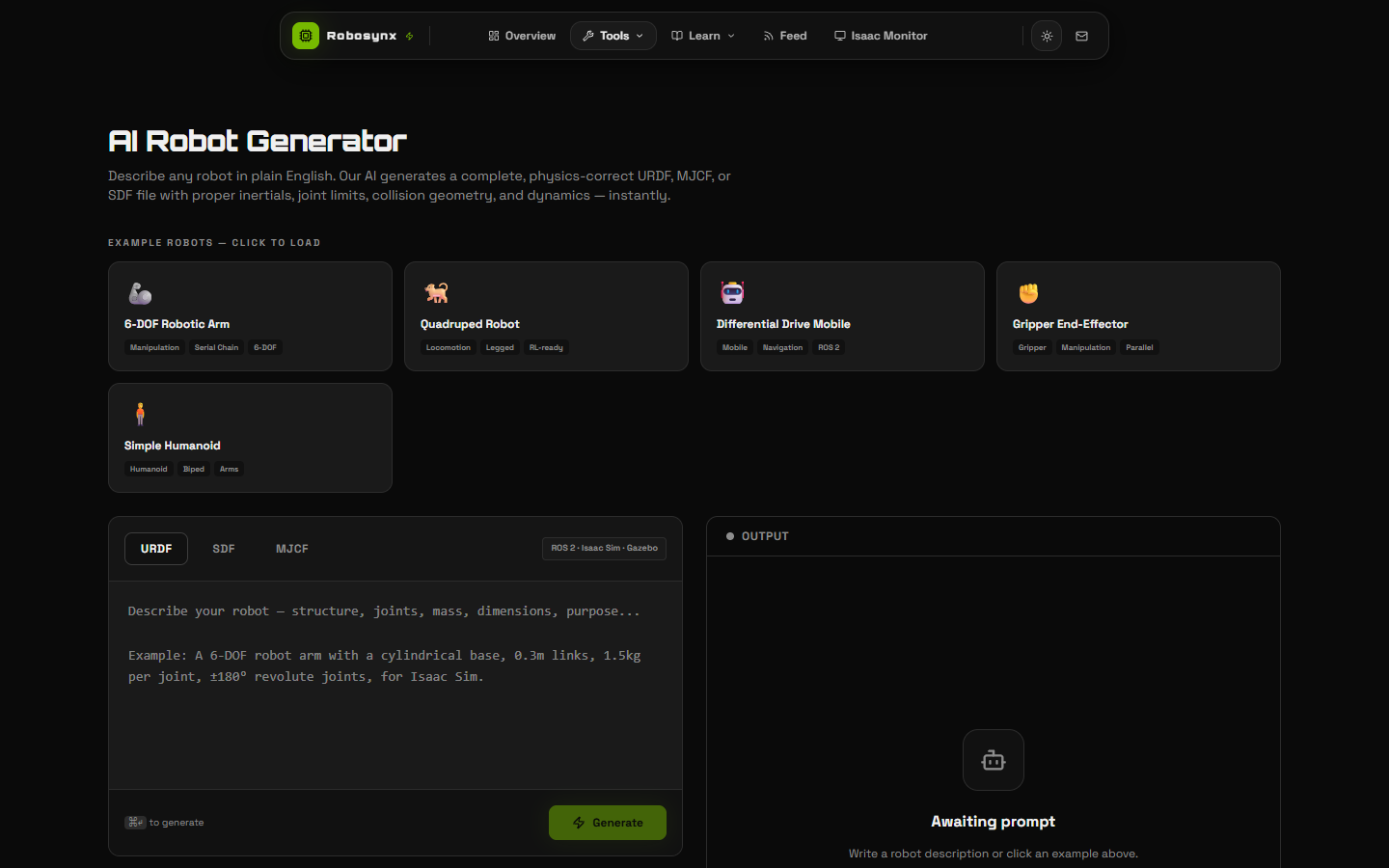Open the Learn menu
The width and height of the screenshot is (1389, 868).
(703, 36)
